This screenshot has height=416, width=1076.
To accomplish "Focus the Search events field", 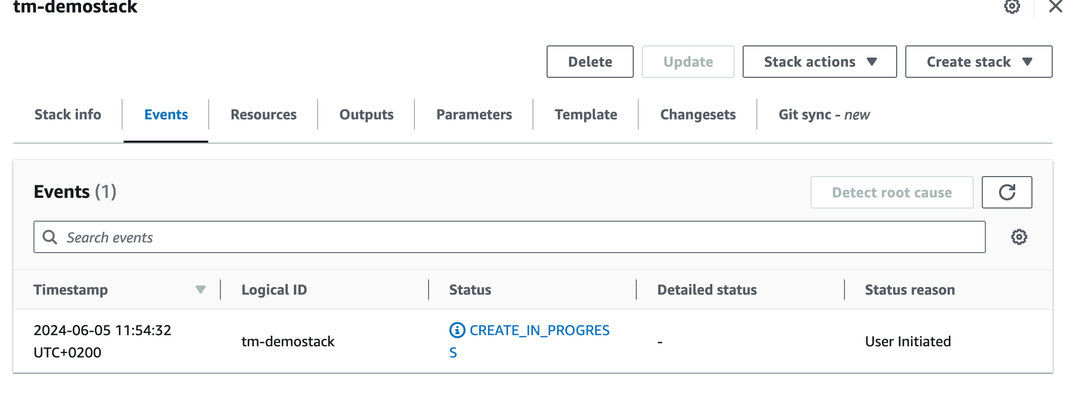I will coord(520,237).
